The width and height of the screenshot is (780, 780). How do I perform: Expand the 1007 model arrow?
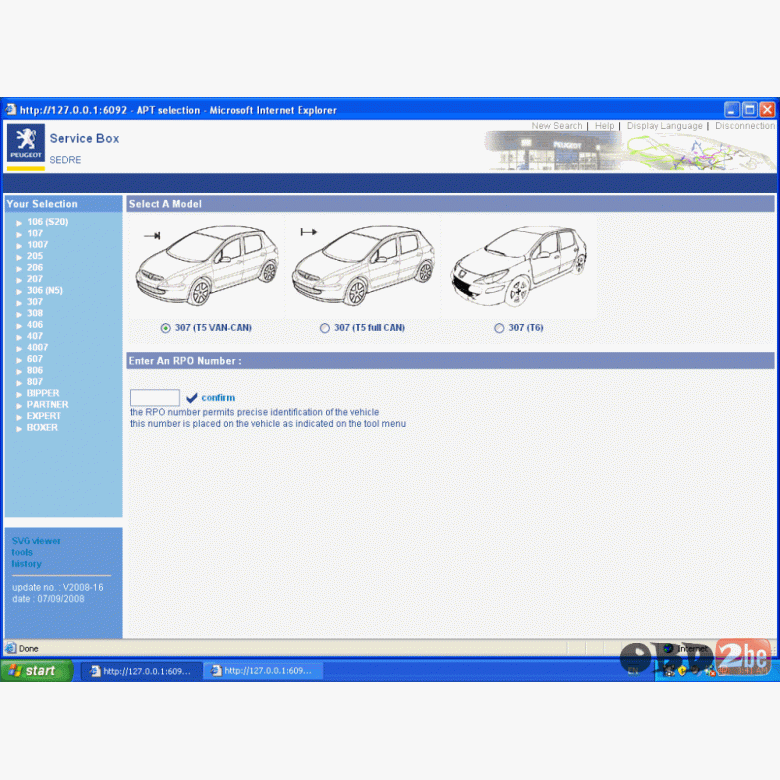(19, 246)
